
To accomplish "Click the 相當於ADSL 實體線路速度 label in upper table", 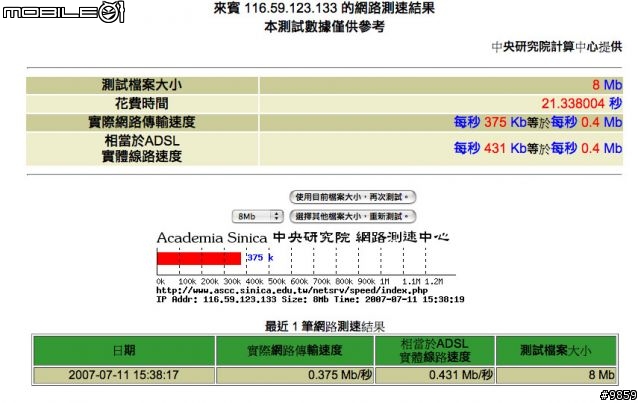I will coord(142,148).
